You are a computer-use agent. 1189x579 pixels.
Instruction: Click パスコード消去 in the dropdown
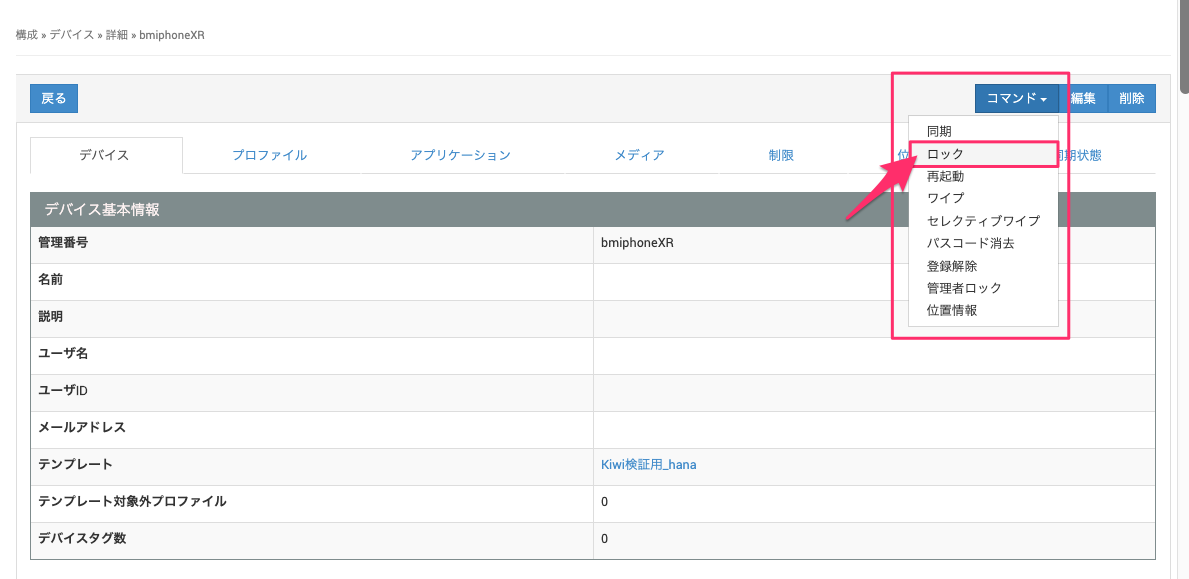point(970,243)
